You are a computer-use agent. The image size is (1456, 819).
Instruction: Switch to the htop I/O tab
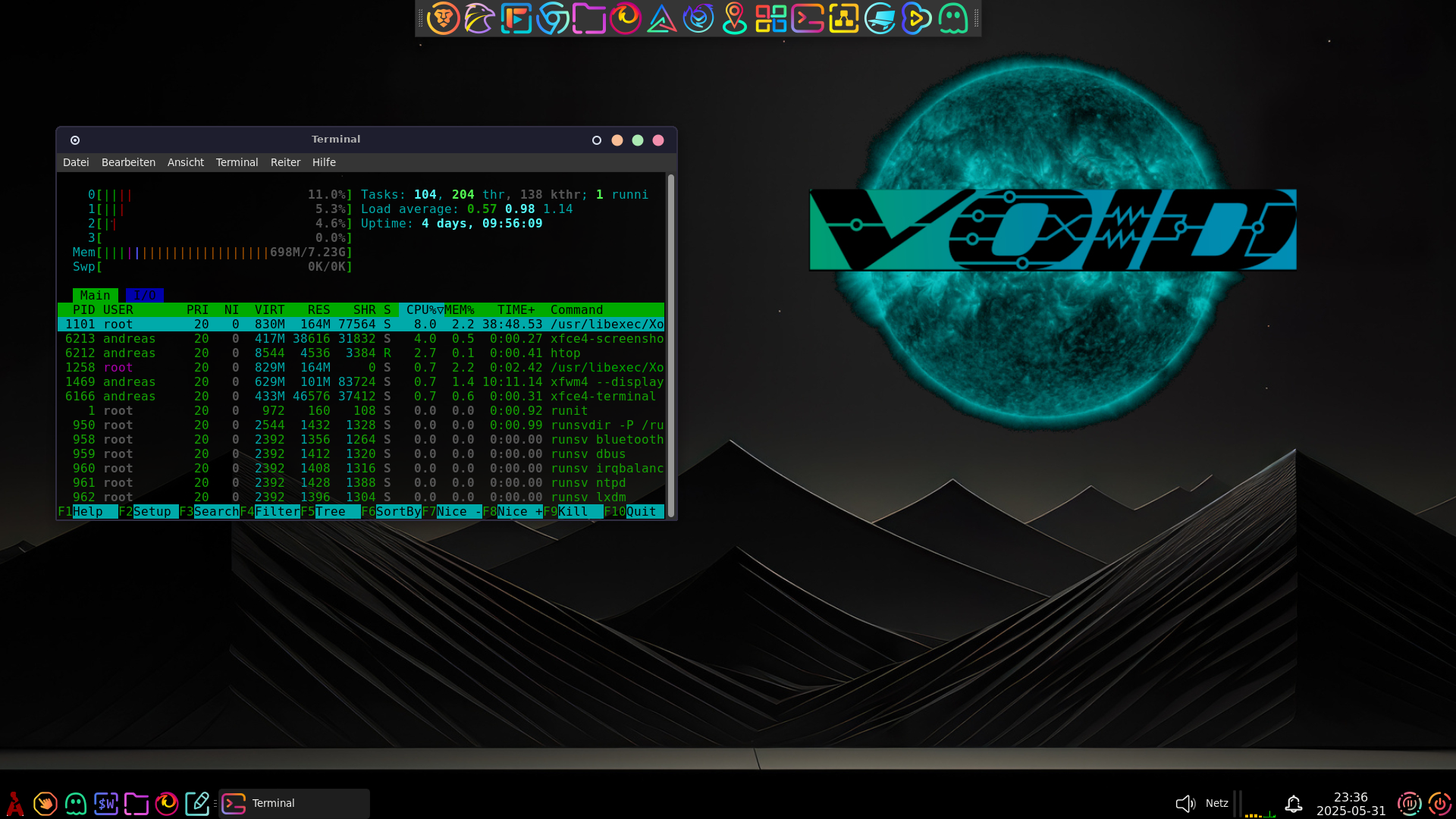pos(144,295)
